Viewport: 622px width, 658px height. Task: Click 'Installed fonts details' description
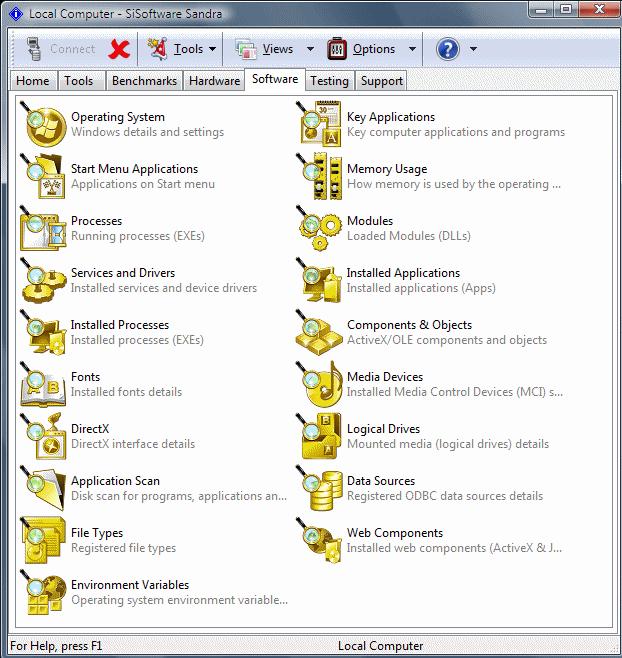(x=126, y=392)
